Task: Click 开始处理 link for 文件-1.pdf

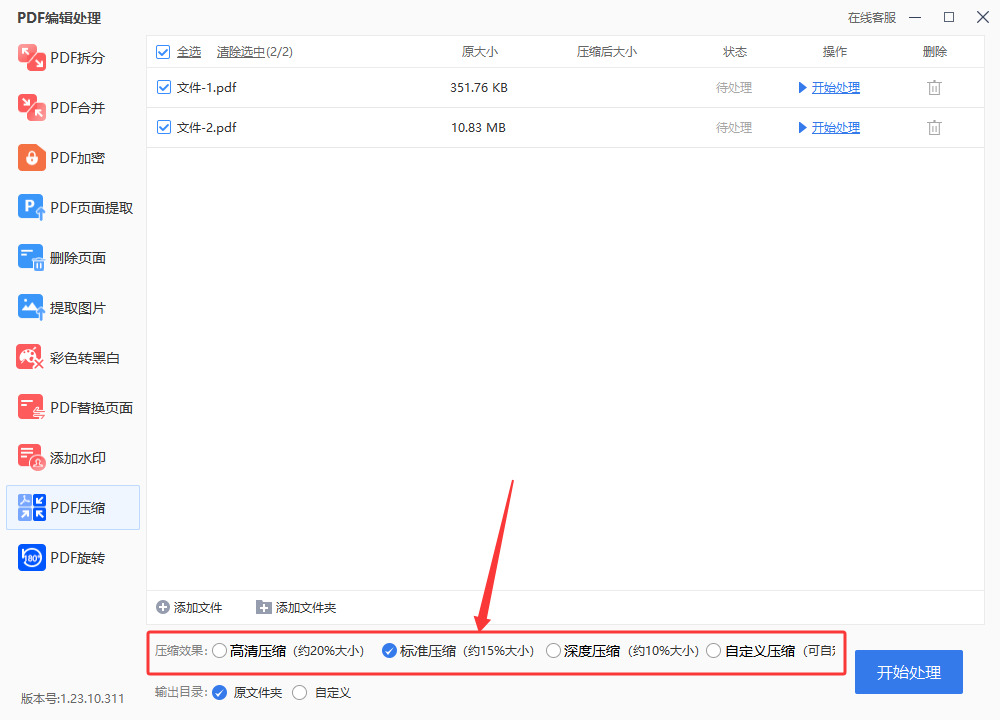Action: click(835, 87)
